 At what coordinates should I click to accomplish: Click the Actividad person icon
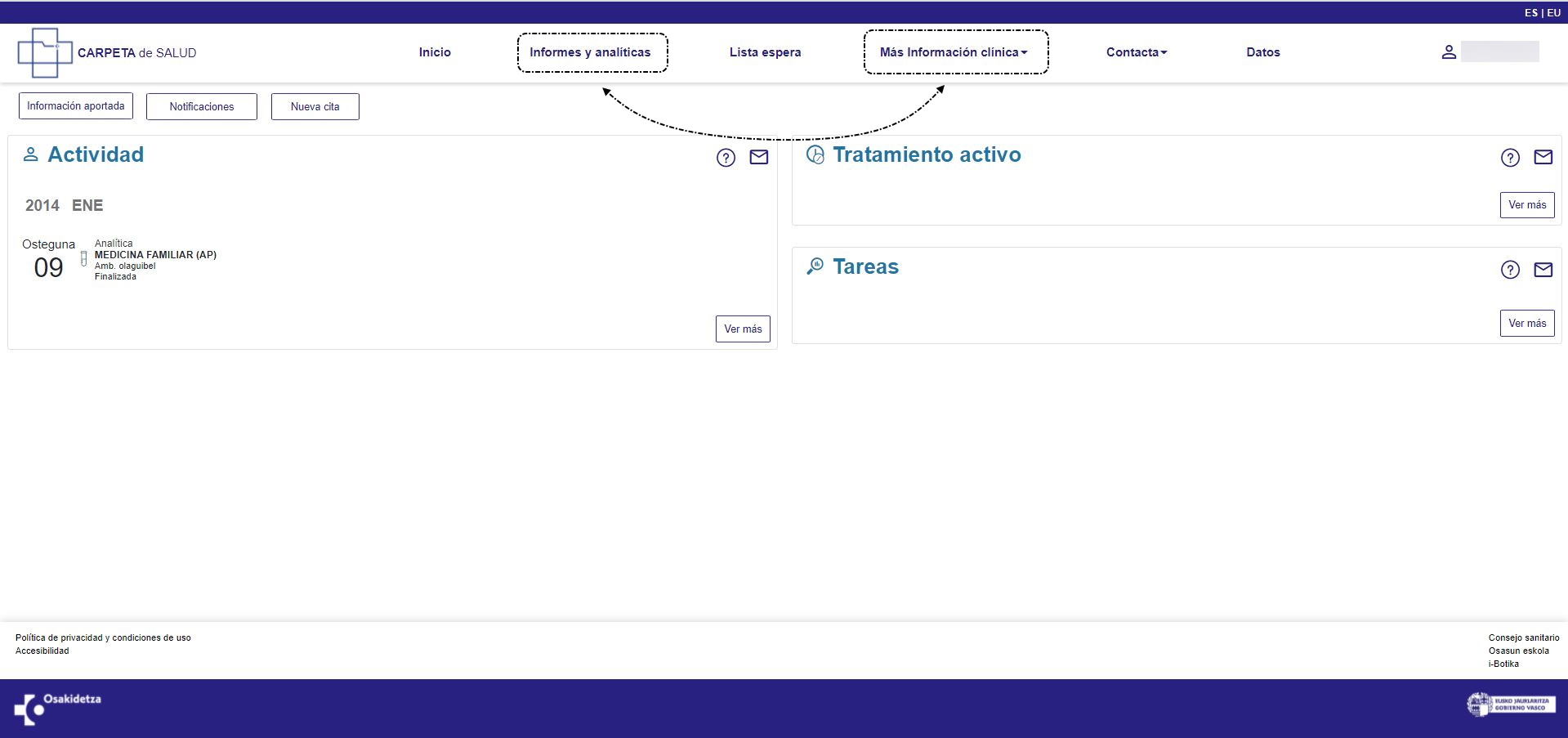30,154
